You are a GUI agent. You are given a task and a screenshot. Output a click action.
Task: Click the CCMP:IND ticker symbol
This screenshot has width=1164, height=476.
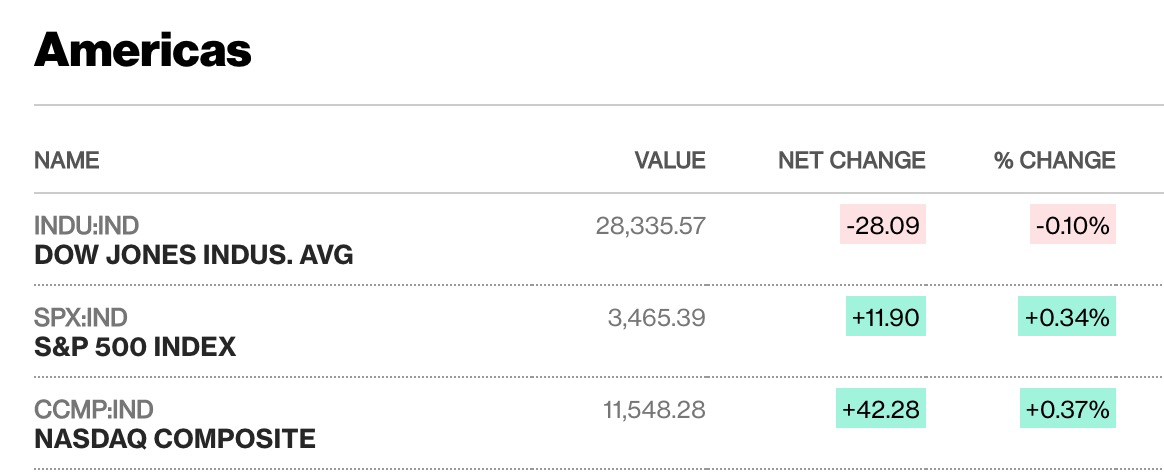point(94,409)
